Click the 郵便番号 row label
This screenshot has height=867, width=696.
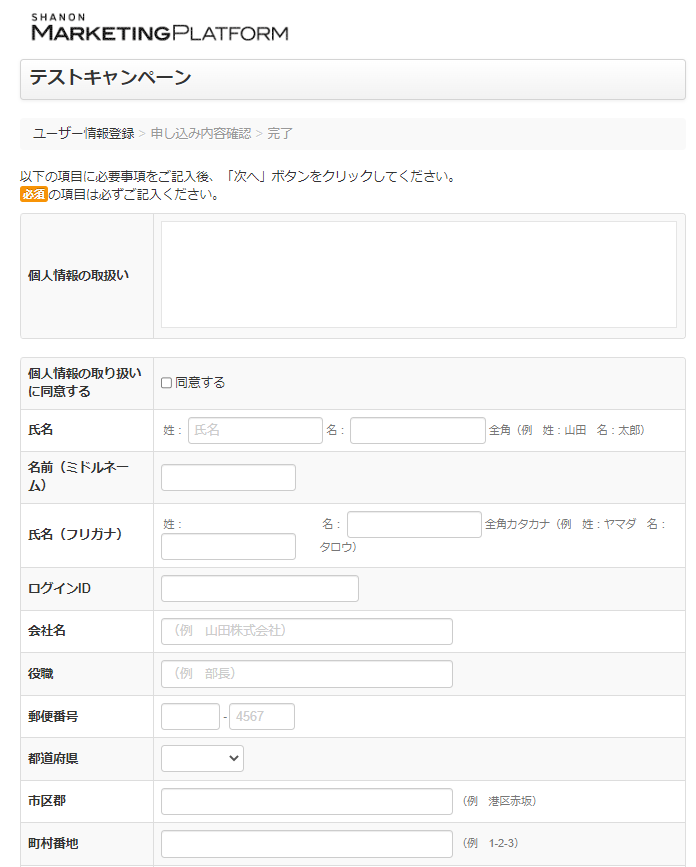click(x=53, y=717)
